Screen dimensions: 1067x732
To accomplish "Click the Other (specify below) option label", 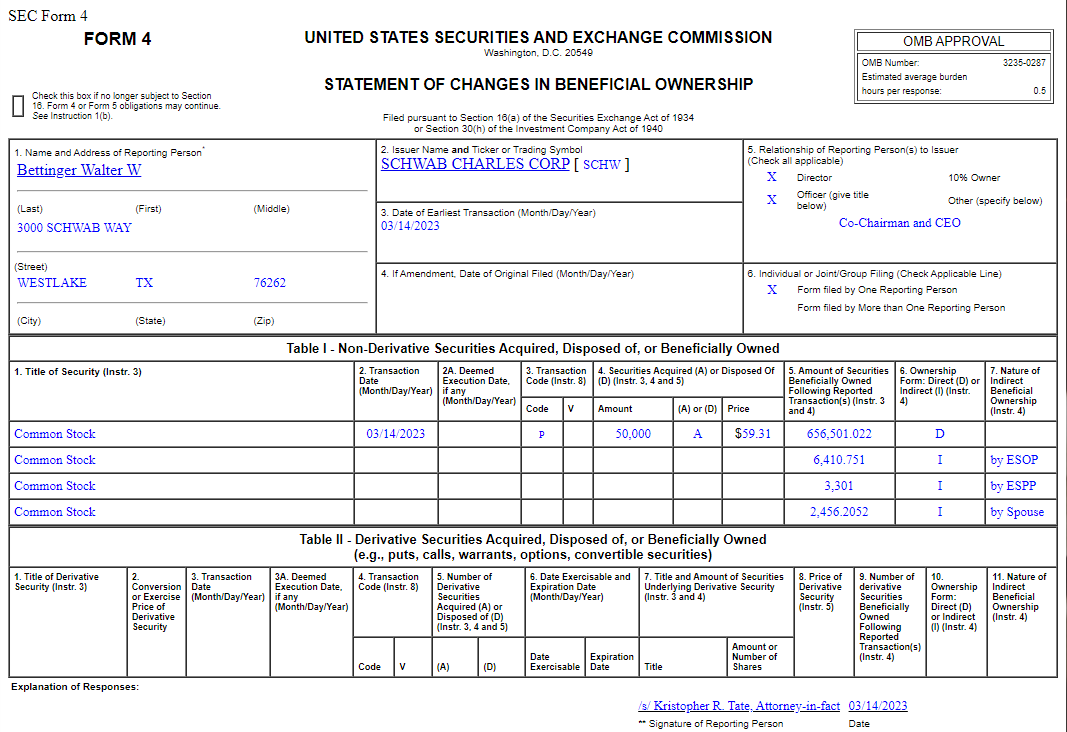I will (x=995, y=201).
